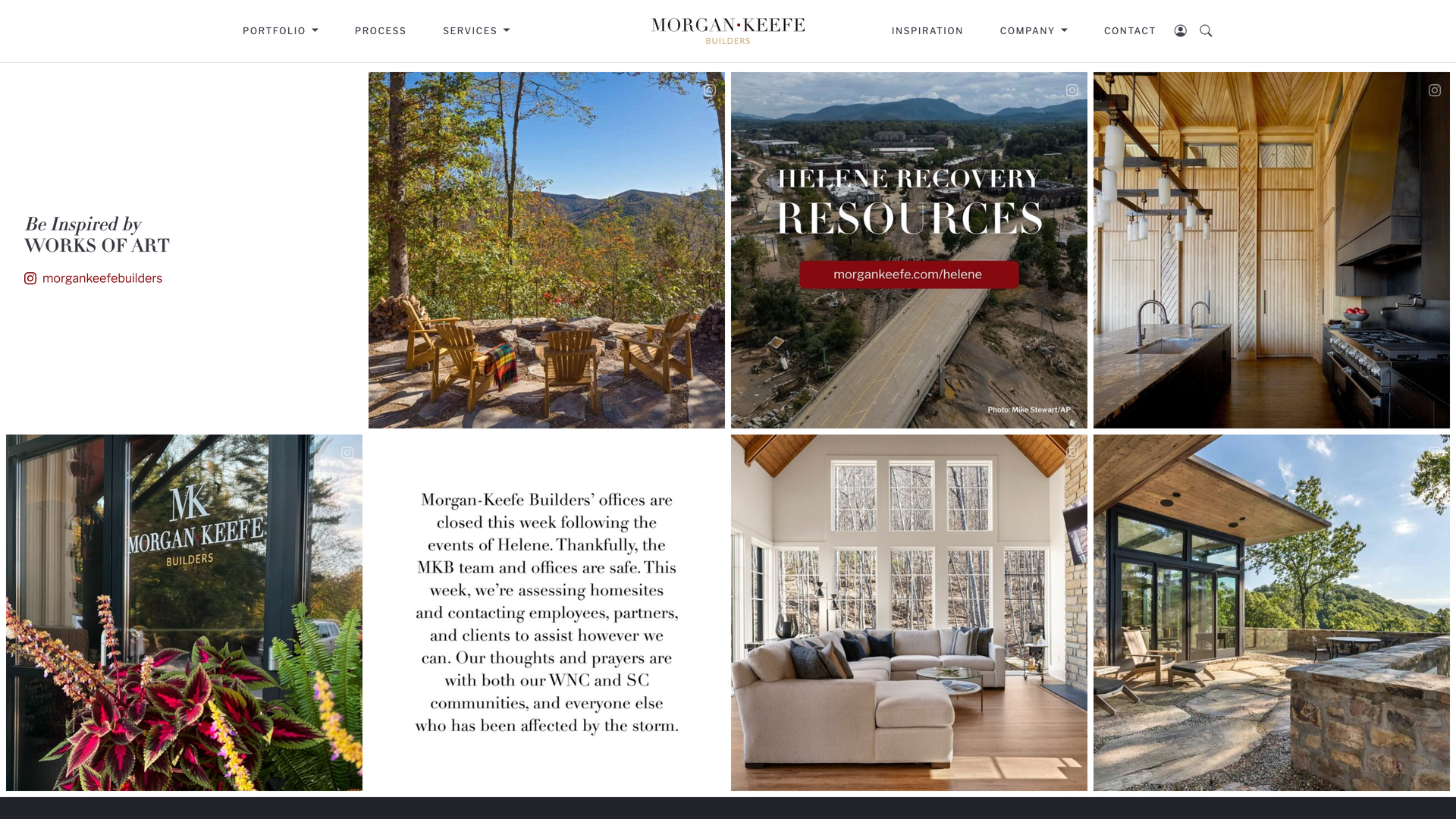Click the Instagram icon on the modern living room photo
Image resolution: width=1456 pixels, height=819 pixels.
[x=1071, y=453]
